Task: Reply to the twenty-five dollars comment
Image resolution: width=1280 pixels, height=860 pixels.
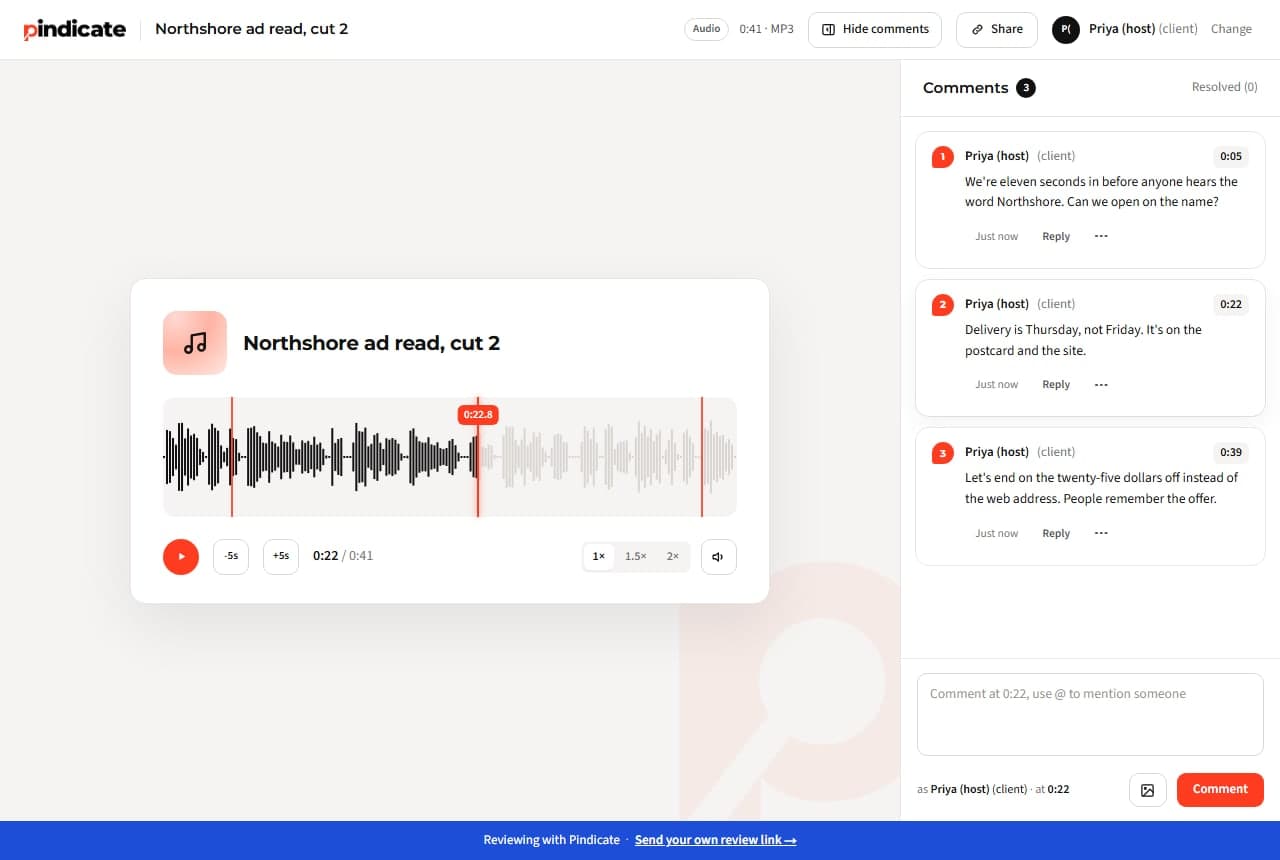Action: click(x=1056, y=533)
